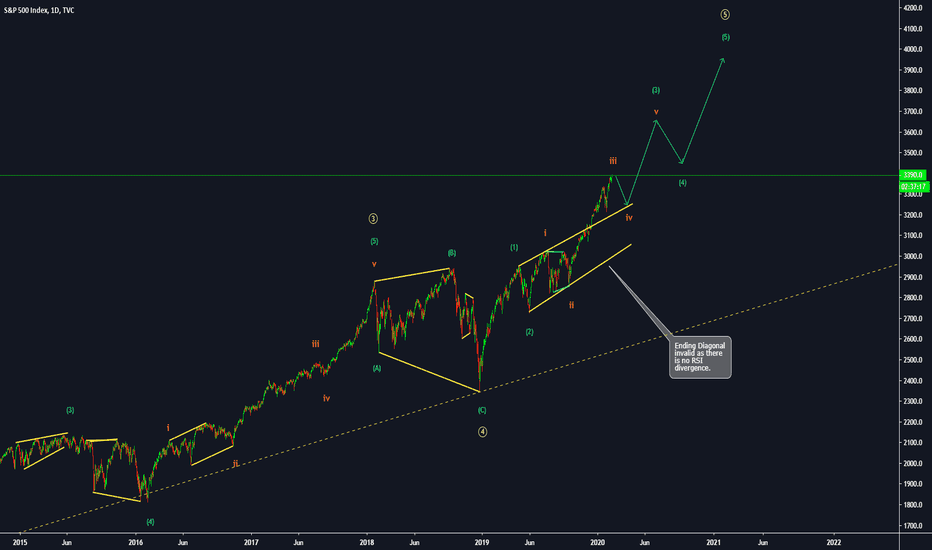Screen dimensions: 932x550
Task: Click the green (A) wave label
Action: 377,369
